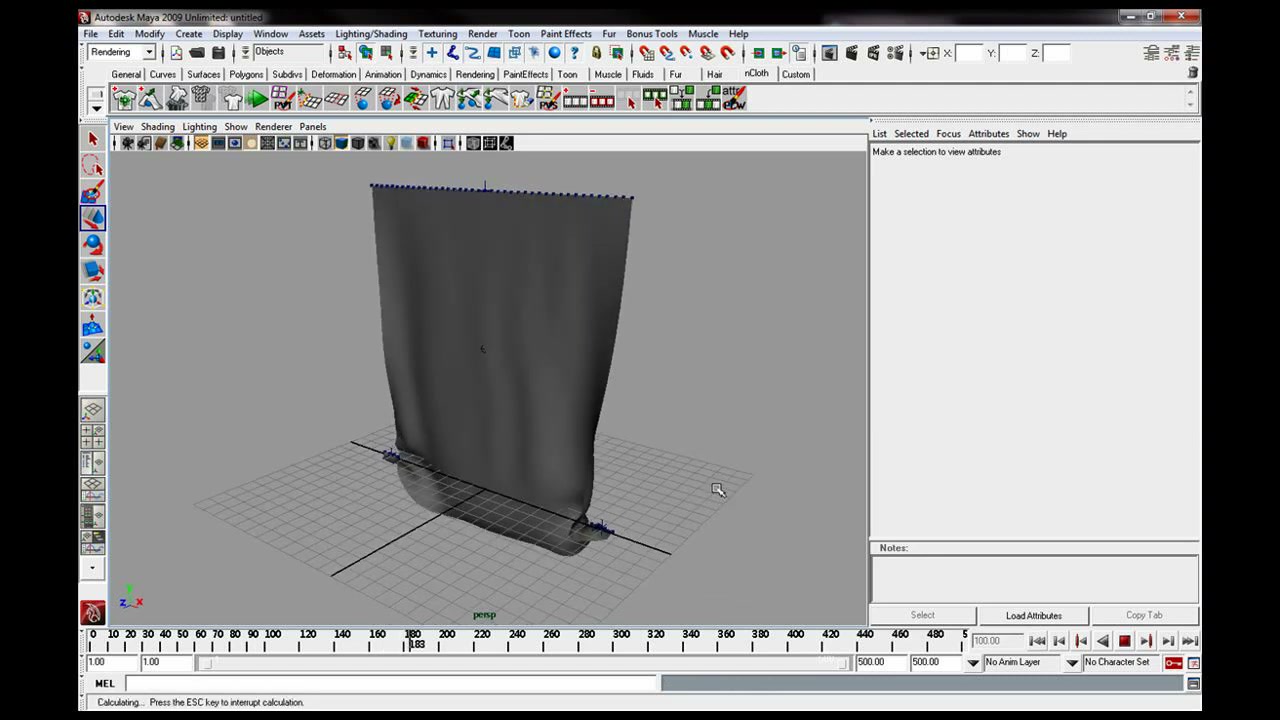Toggle use all lights lightbulb icon

click(390, 144)
